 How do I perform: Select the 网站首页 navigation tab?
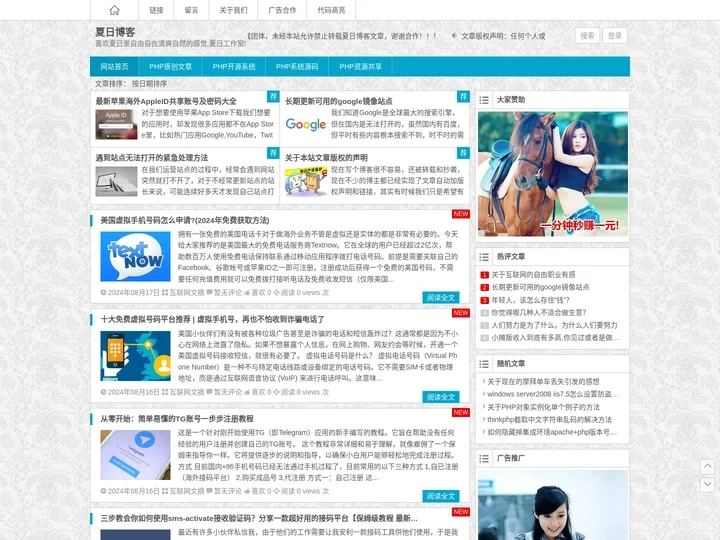coord(114,67)
